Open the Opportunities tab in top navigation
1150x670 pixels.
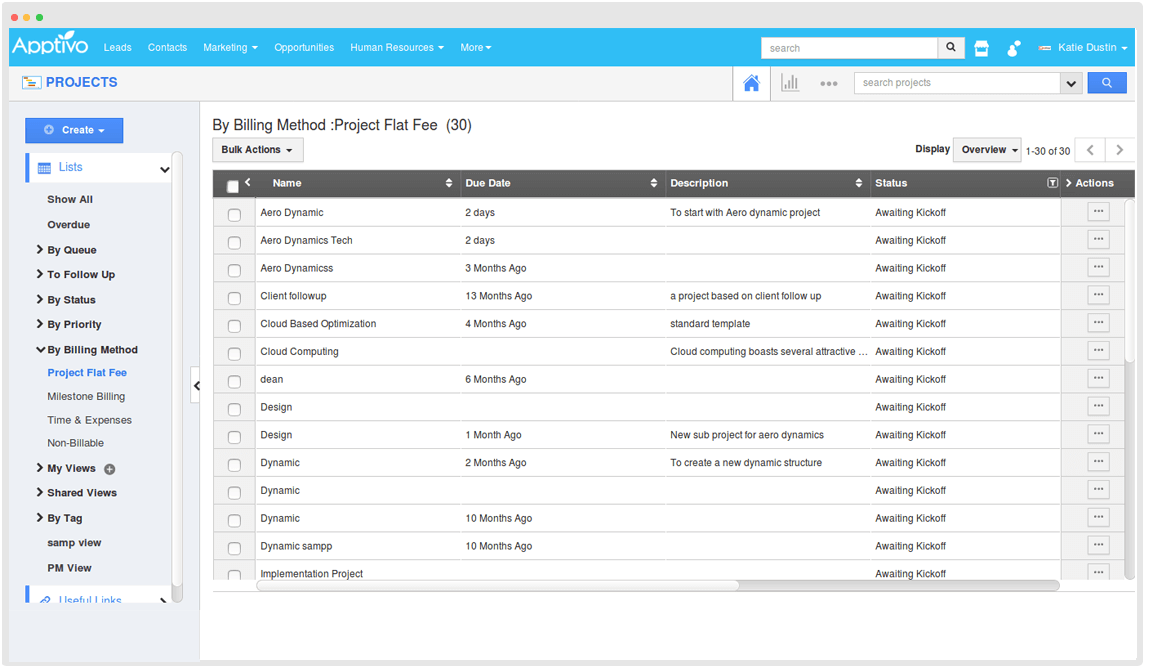(x=304, y=48)
